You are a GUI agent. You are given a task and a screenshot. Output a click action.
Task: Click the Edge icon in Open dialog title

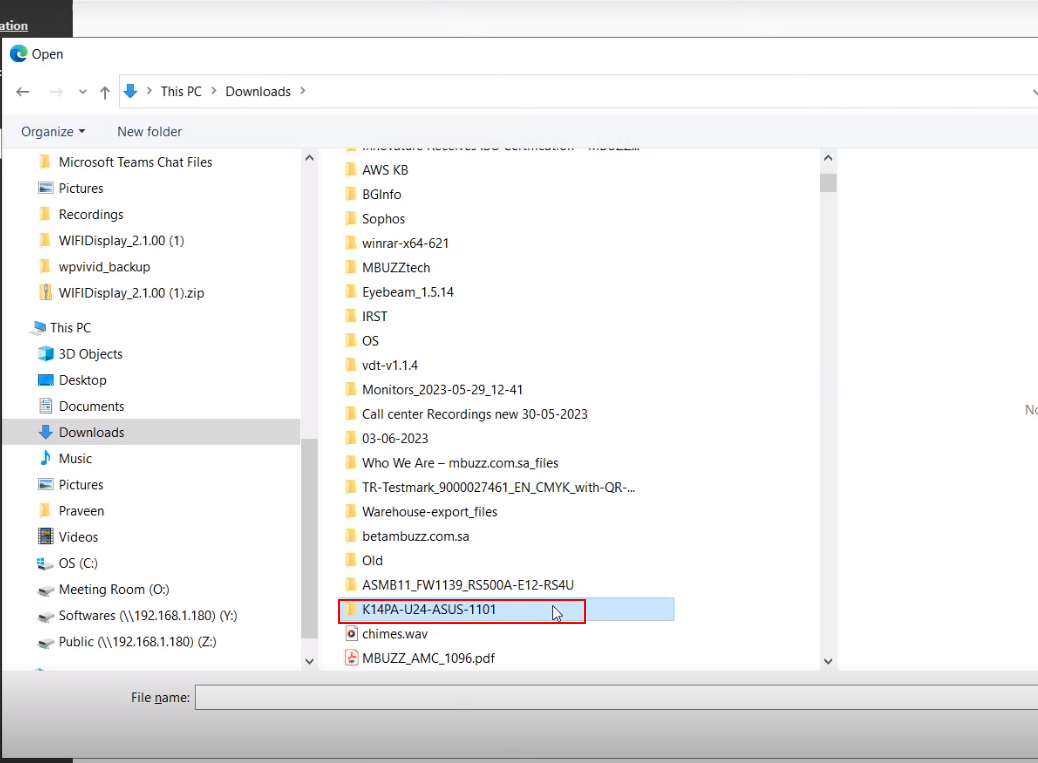(x=19, y=54)
